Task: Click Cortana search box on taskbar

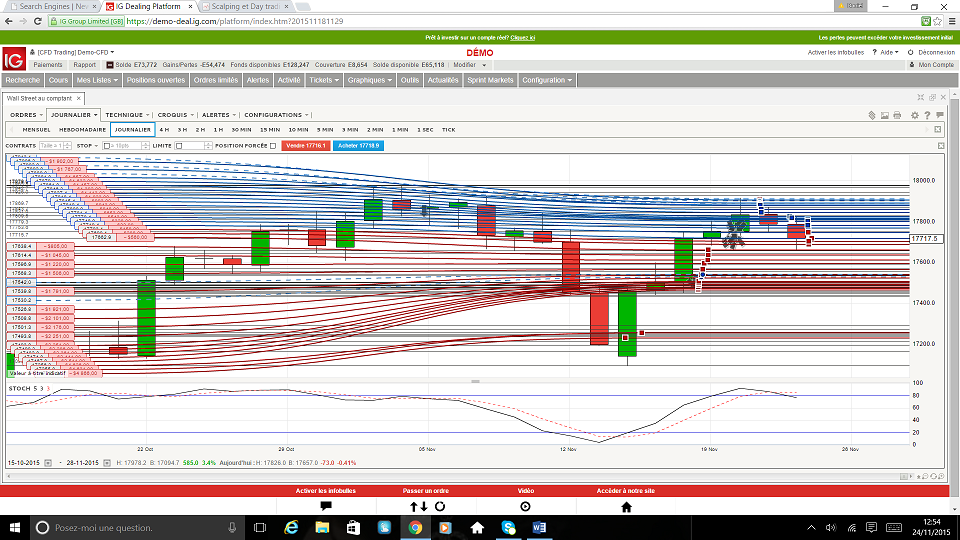Action: [136, 527]
